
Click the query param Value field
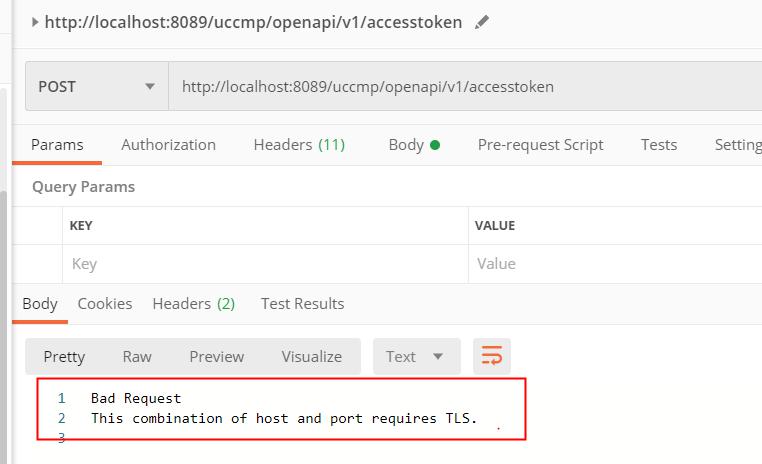click(x=615, y=264)
